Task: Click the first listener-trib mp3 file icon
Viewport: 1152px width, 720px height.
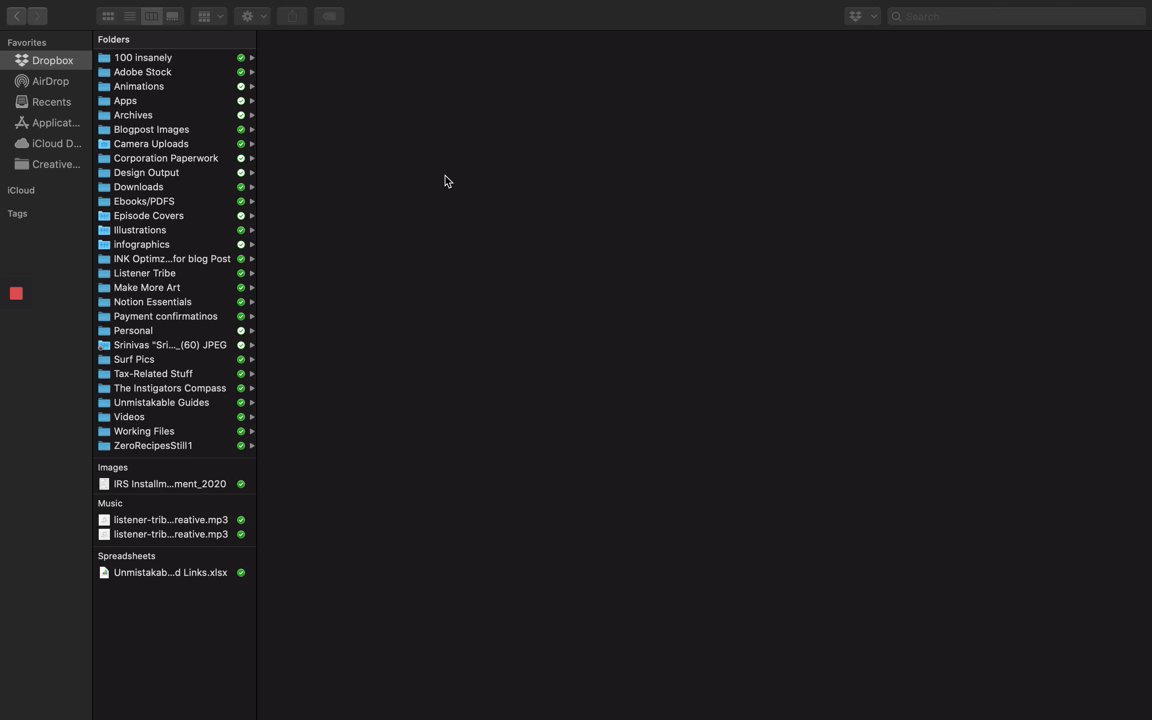Action: point(104,519)
